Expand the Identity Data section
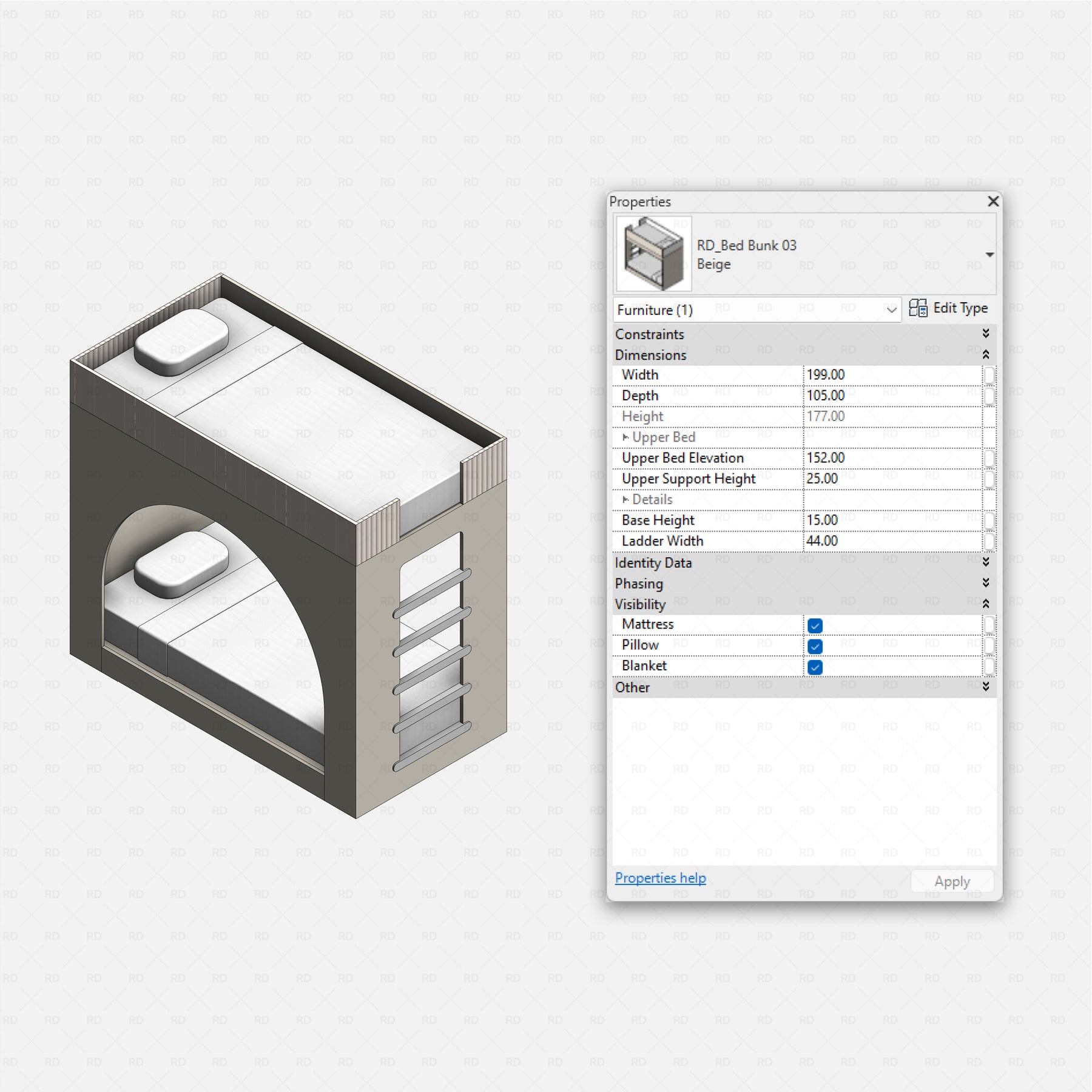The height and width of the screenshot is (1092, 1092). tap(985, 562)
